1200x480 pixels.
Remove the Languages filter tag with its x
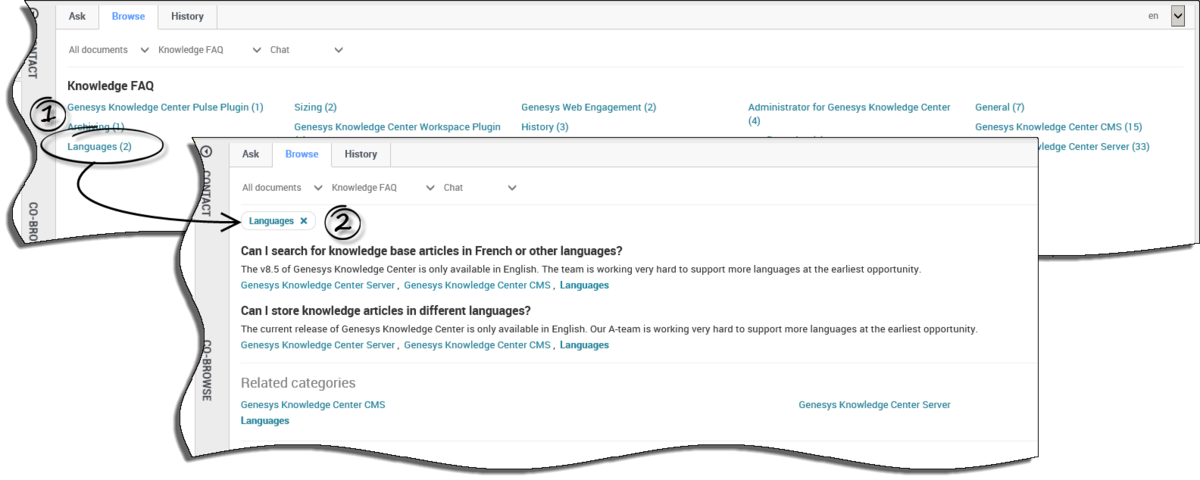point(303,220)
